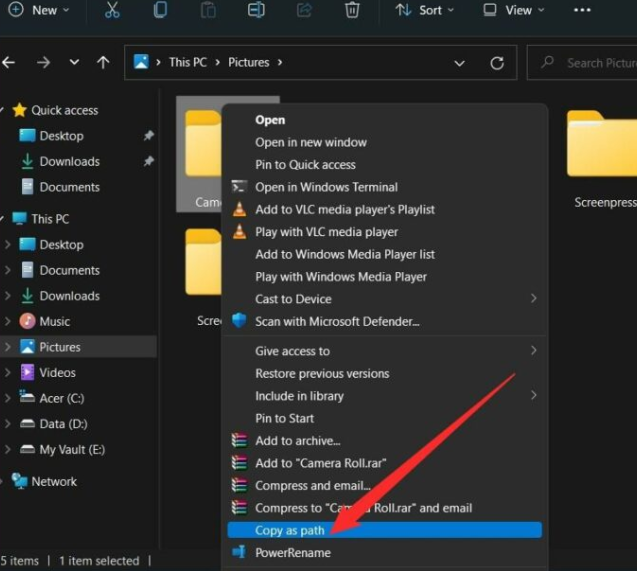Click Pictures in address breadcrumb
This screenshot has height=571, width=637.
(249, 62)
